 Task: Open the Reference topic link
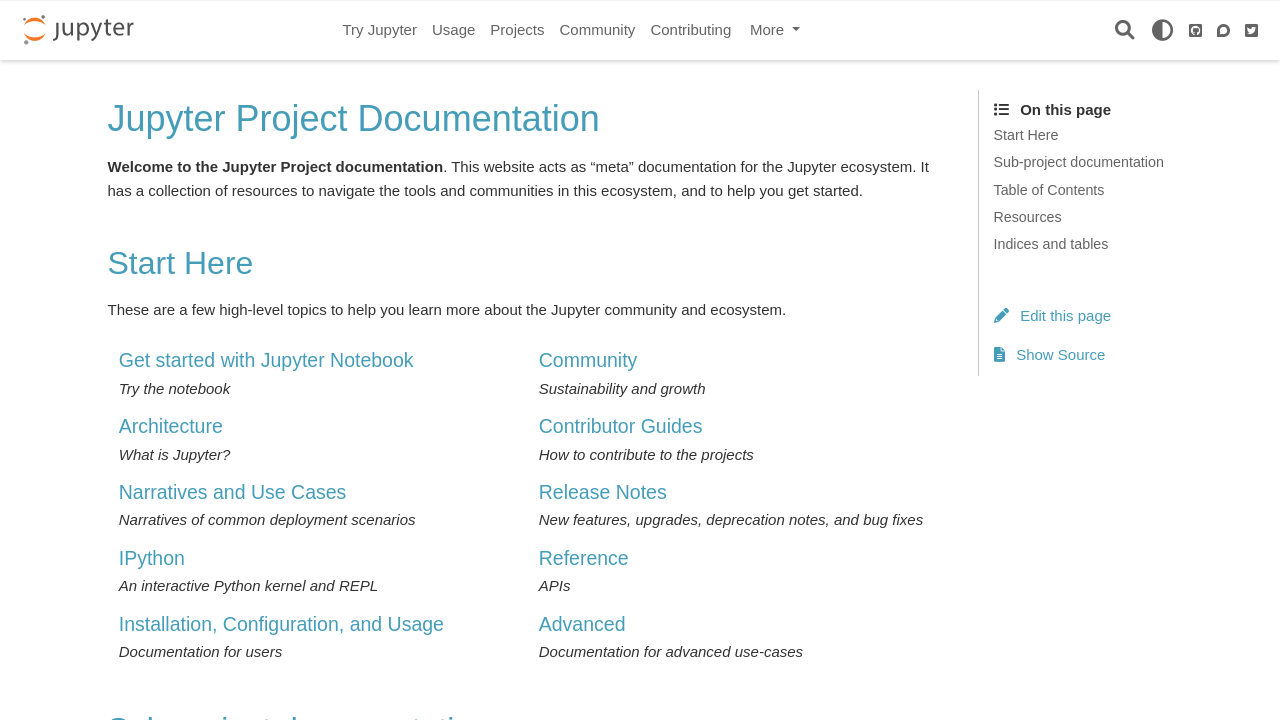click(x=584, y=558)
